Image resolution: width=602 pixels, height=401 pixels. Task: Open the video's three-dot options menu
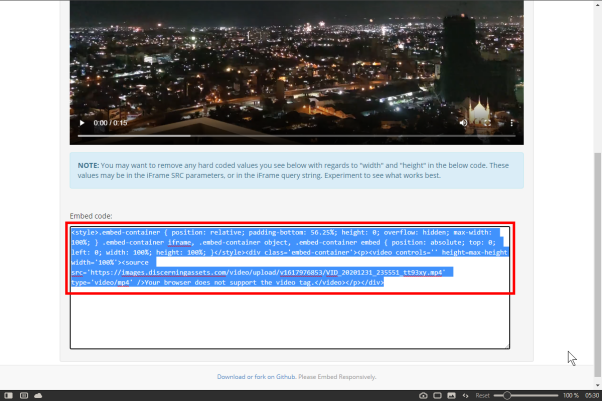[511, 123]
